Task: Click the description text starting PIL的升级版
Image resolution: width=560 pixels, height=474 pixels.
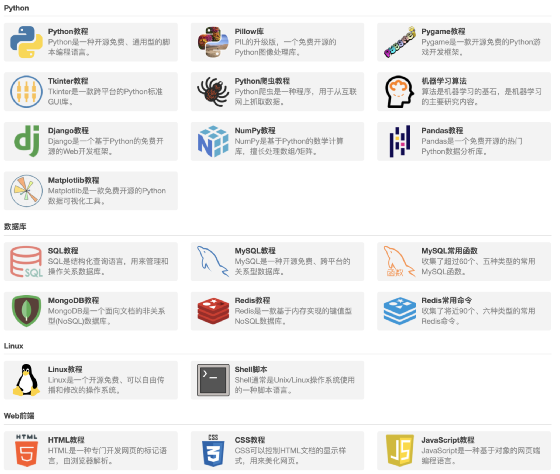Action: click(285, 47)
